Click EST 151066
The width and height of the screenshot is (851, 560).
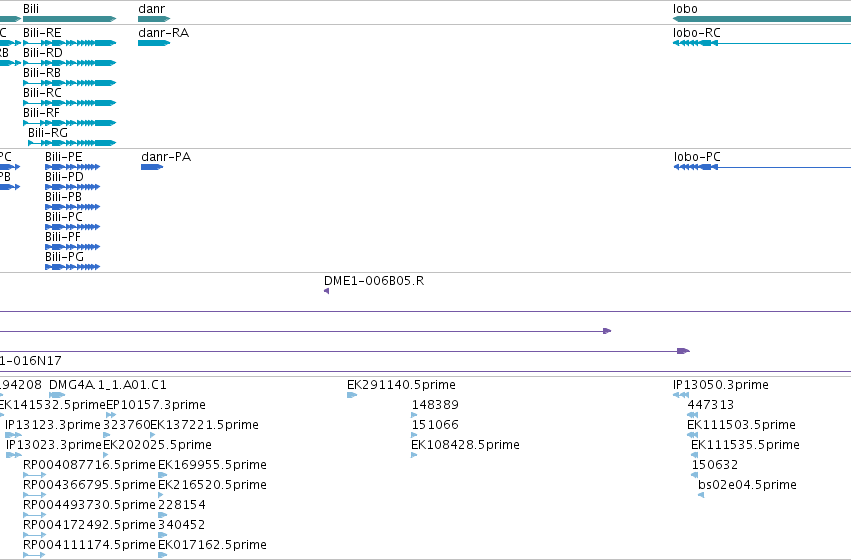click(414, 435)
